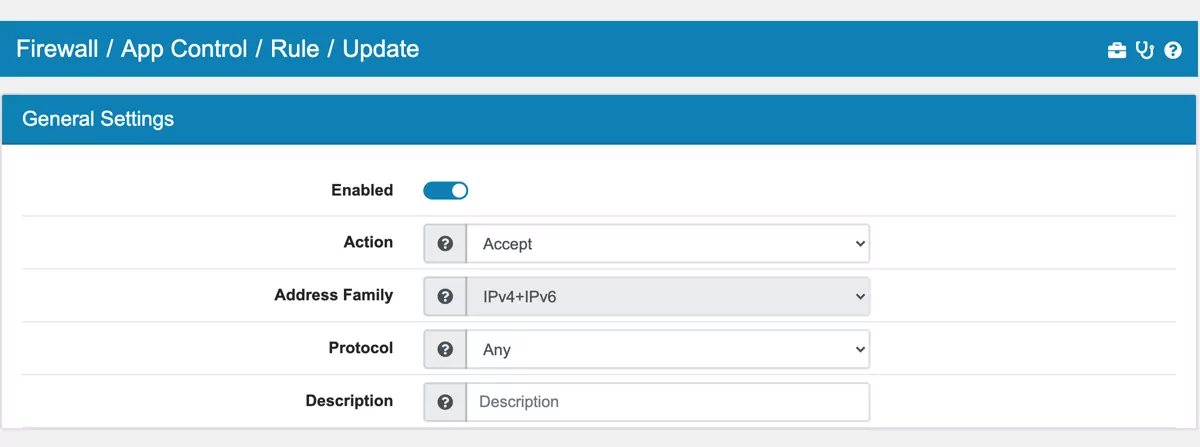Click the stethoscope diagnostics icon
Viewport: 1200px width, 447px height.
click(x=1146, y=50)
